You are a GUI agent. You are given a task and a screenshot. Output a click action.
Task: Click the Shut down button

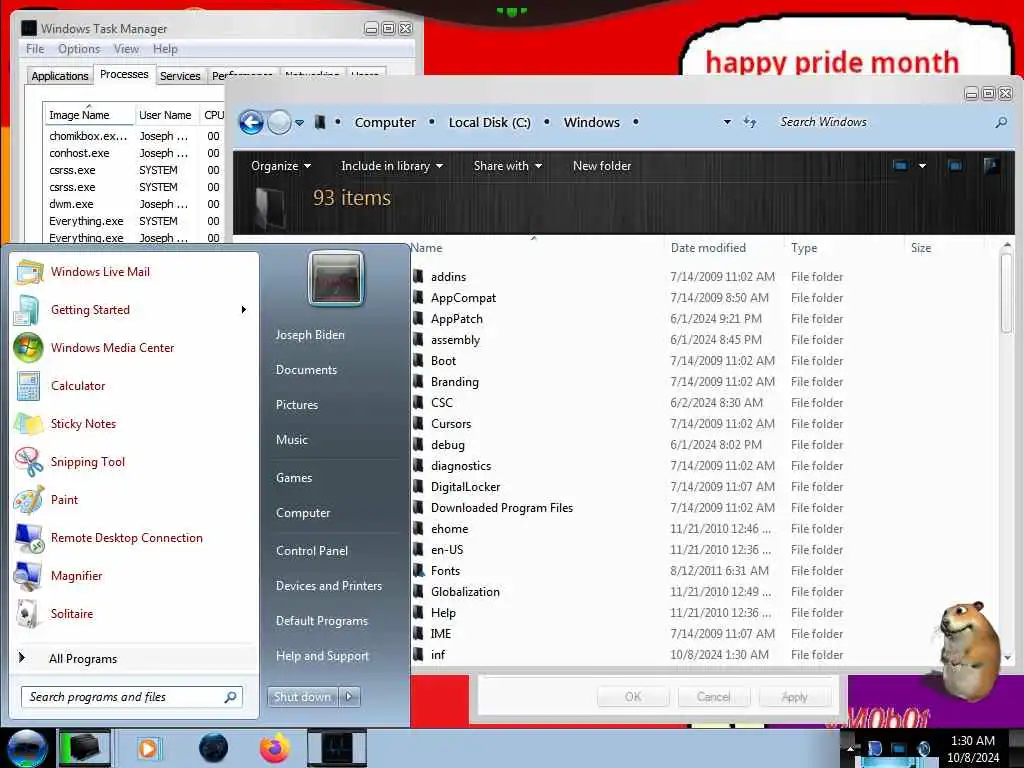[x=302, y=697]
